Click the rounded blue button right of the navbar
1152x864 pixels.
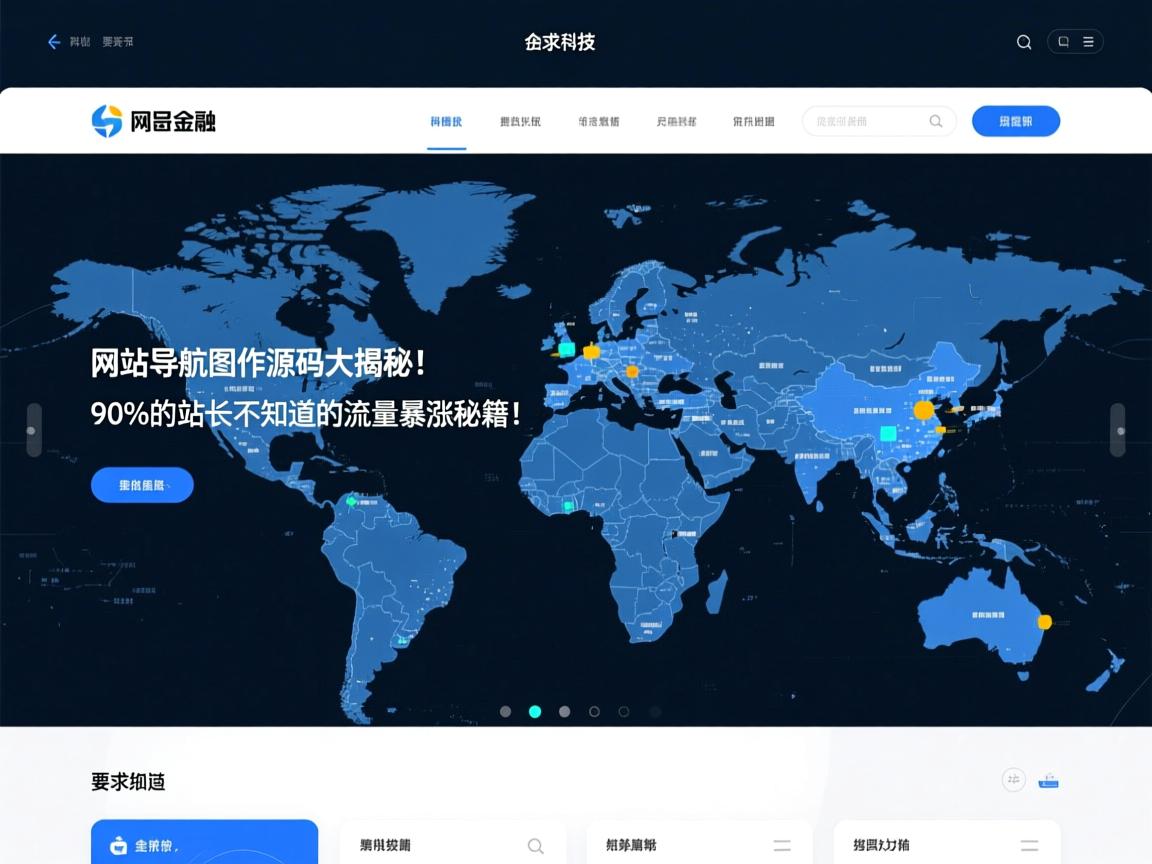point(1016,120)
